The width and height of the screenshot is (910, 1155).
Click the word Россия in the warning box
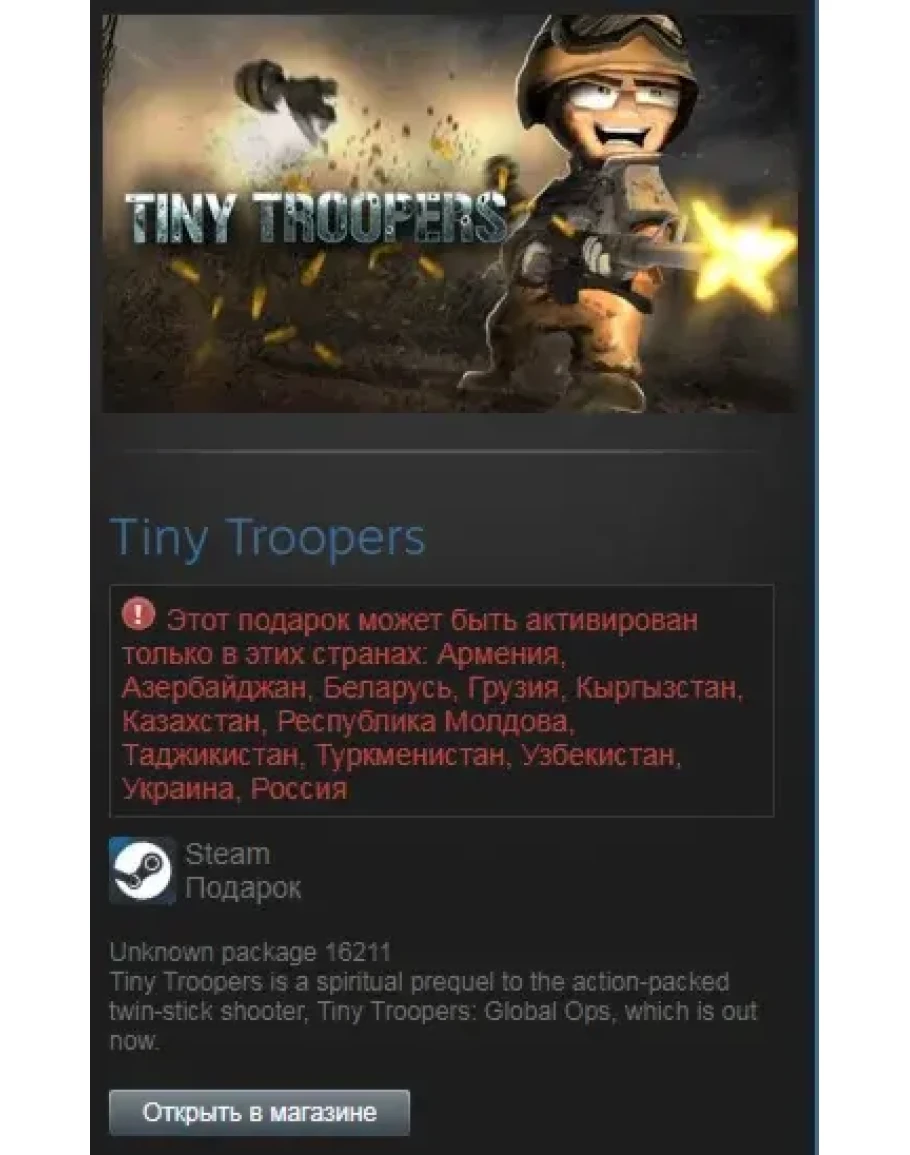tap(299, 789)
